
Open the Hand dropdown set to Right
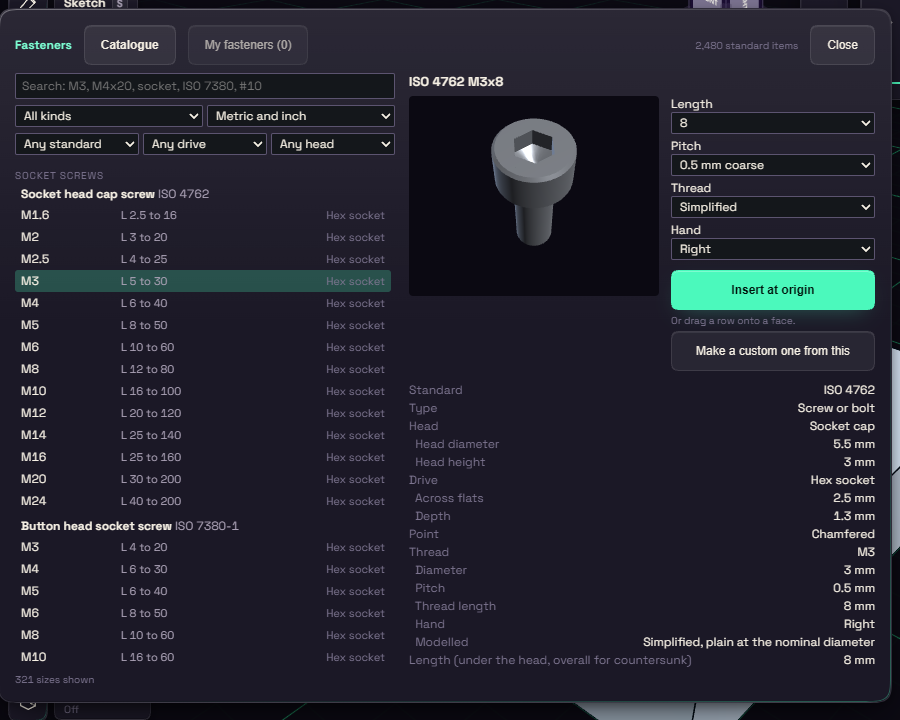click(x=773, y=249)
